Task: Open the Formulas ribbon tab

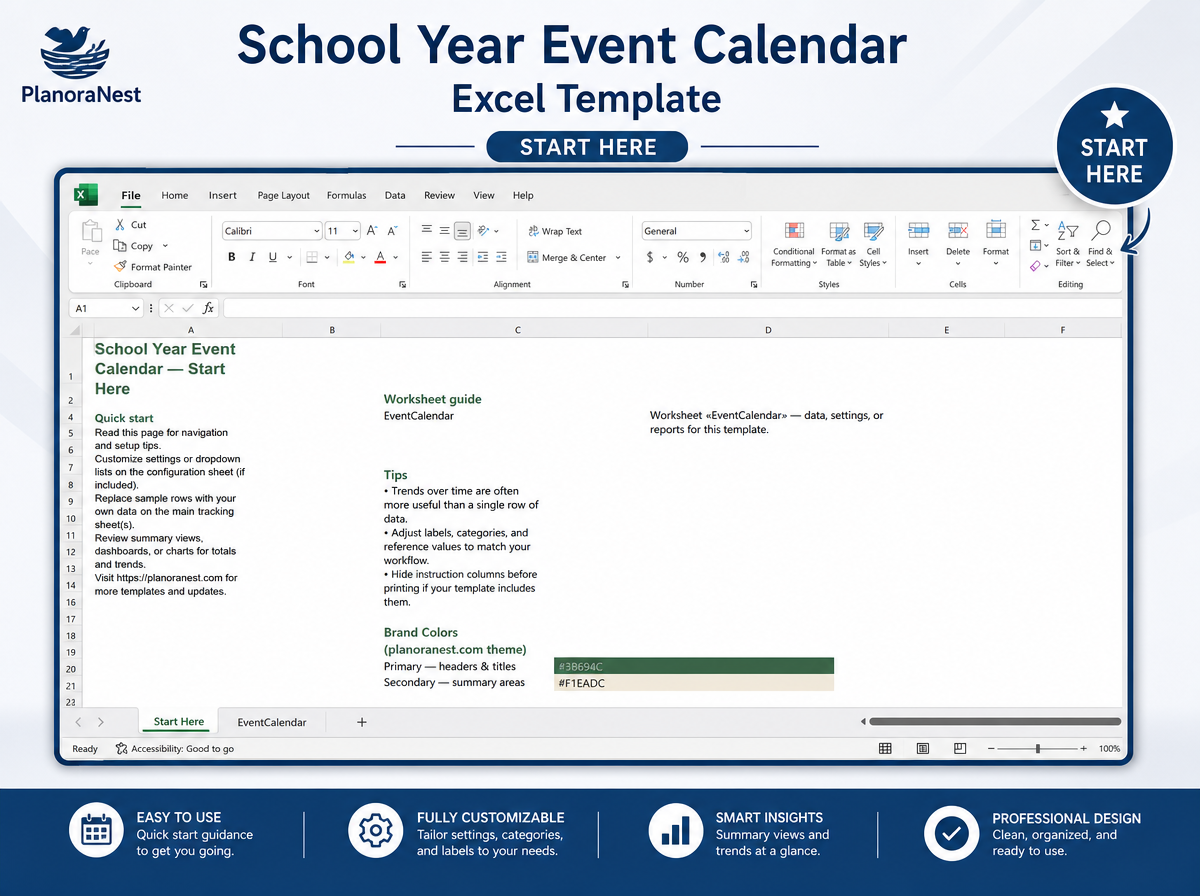Action: point(346,195)
